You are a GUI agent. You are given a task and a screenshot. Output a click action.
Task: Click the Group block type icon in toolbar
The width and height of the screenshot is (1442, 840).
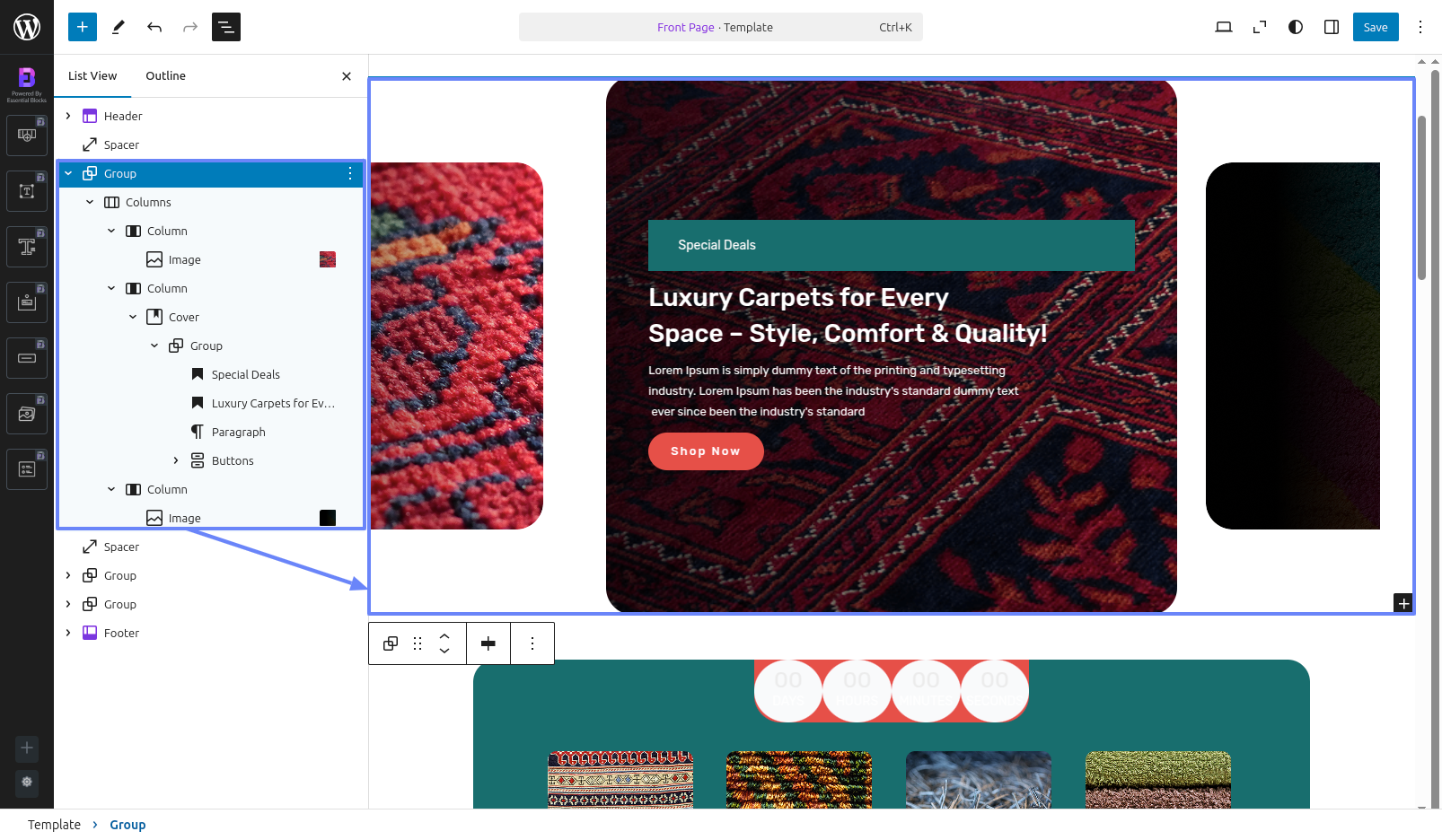pos(391,643)
